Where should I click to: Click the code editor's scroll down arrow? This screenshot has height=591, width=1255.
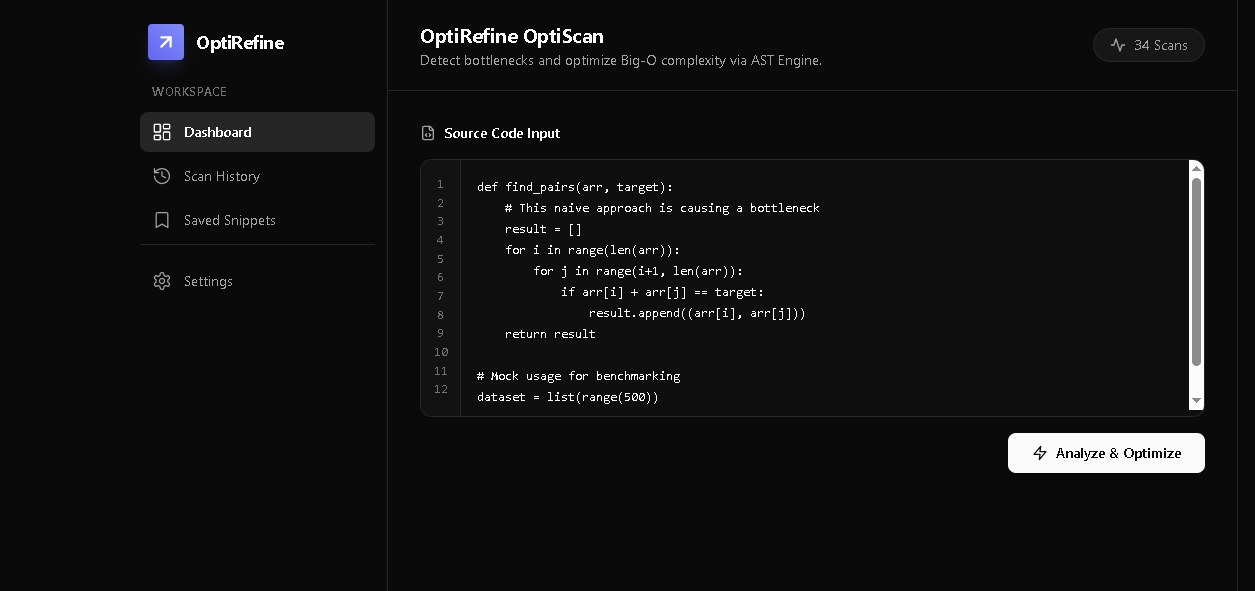point(1196,401)
